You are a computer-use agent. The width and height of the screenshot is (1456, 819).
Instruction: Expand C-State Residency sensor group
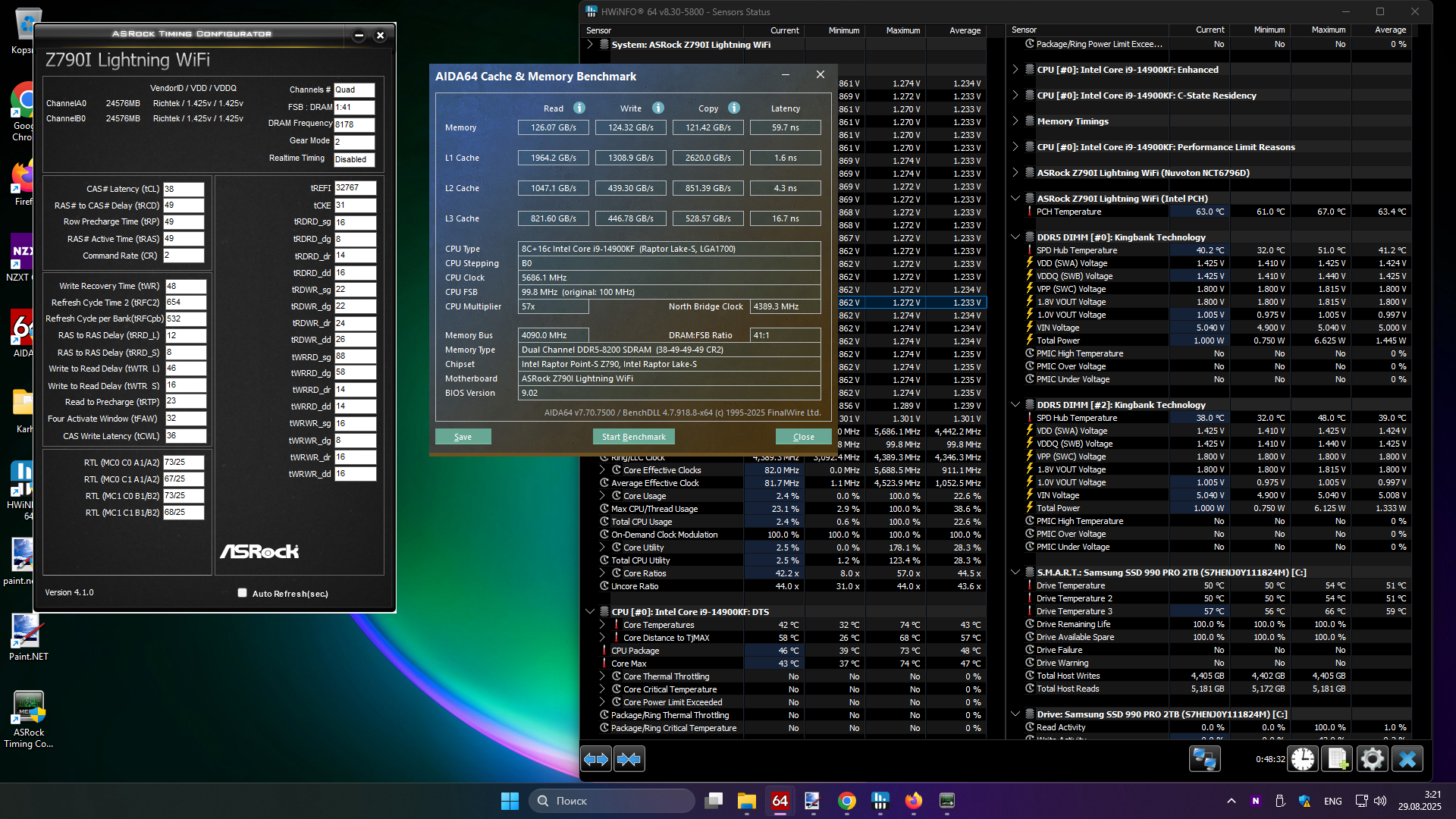[1015, 96]
